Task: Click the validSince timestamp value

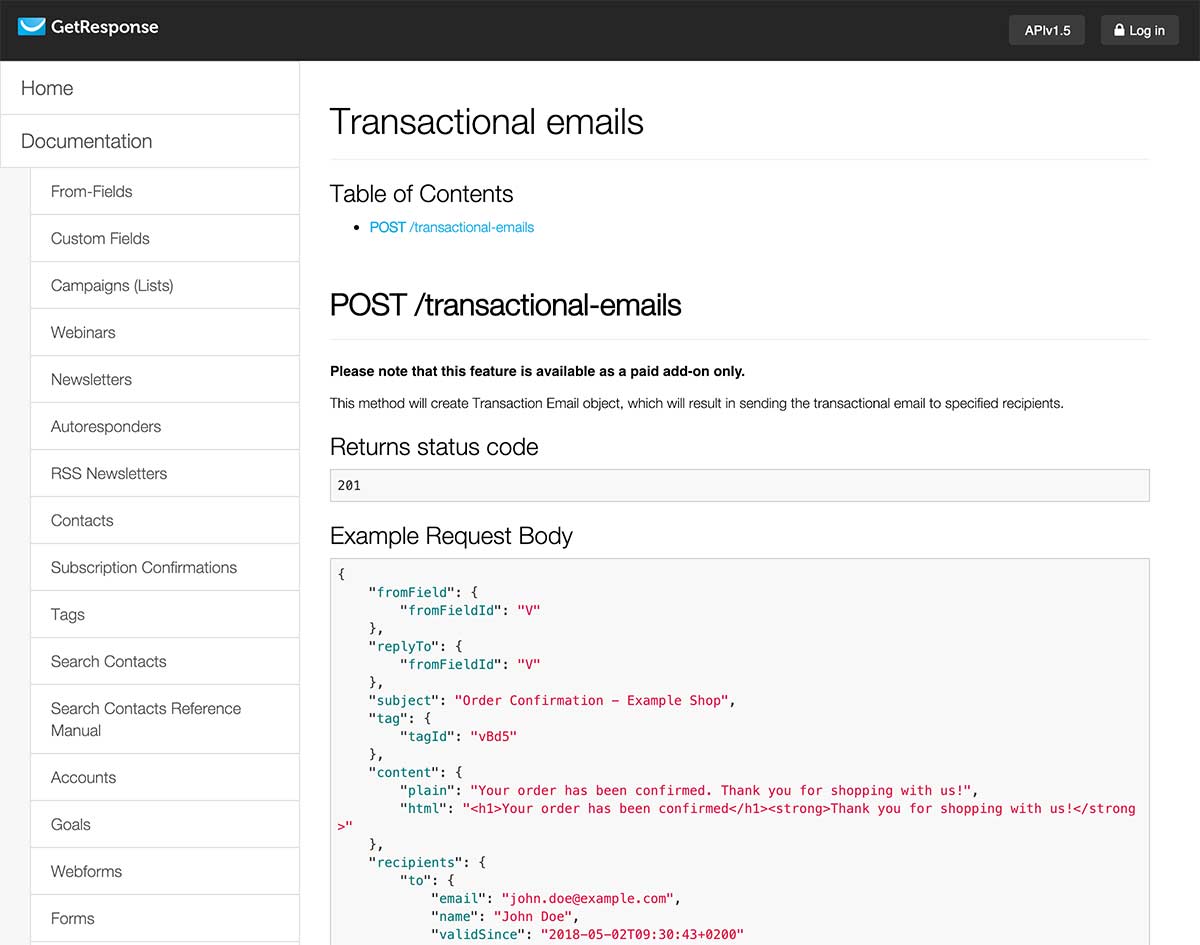Action: pos(643,934)
